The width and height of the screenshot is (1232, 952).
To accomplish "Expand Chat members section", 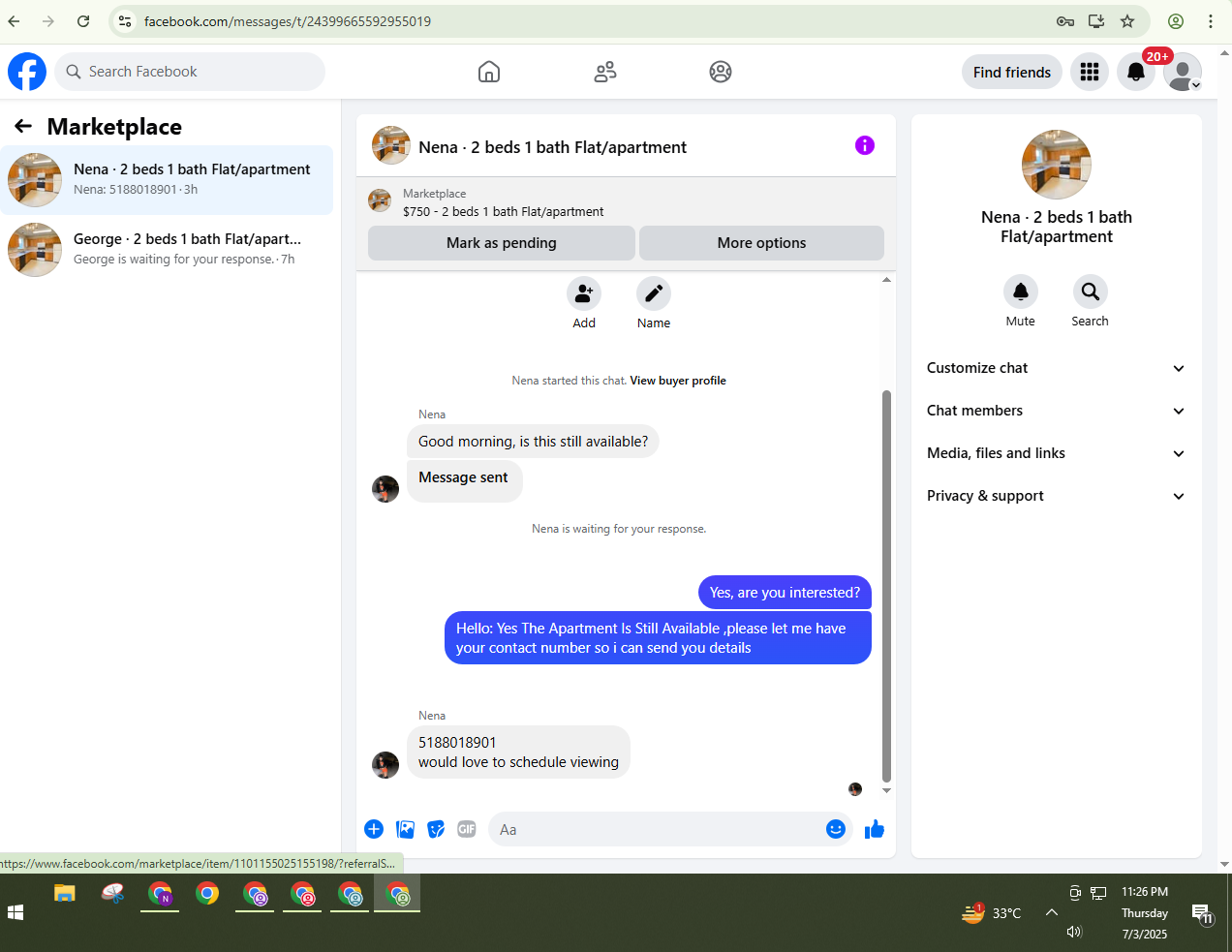I will 1057,411.
